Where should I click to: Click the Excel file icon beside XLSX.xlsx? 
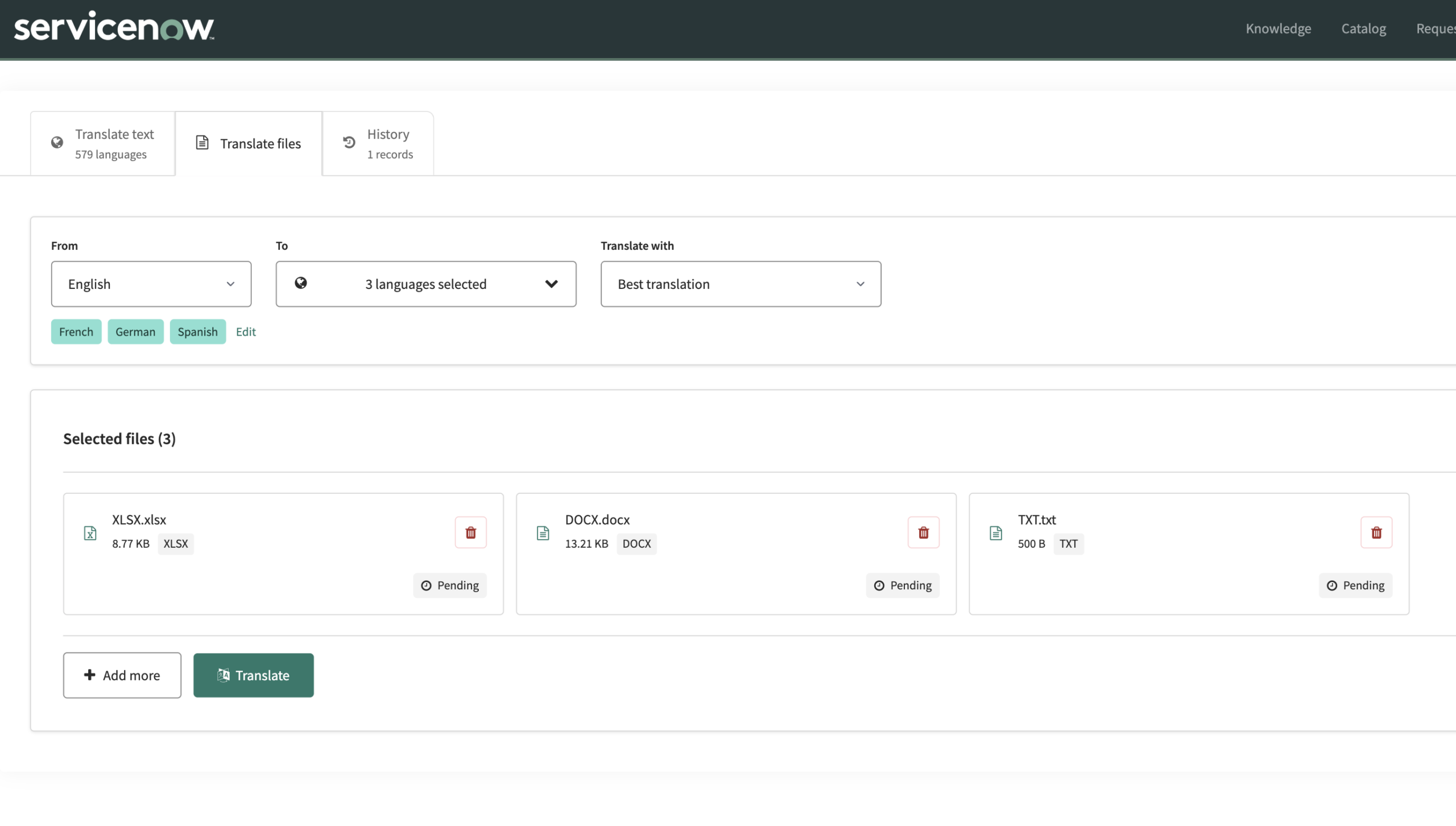click(x=90, y=533)
